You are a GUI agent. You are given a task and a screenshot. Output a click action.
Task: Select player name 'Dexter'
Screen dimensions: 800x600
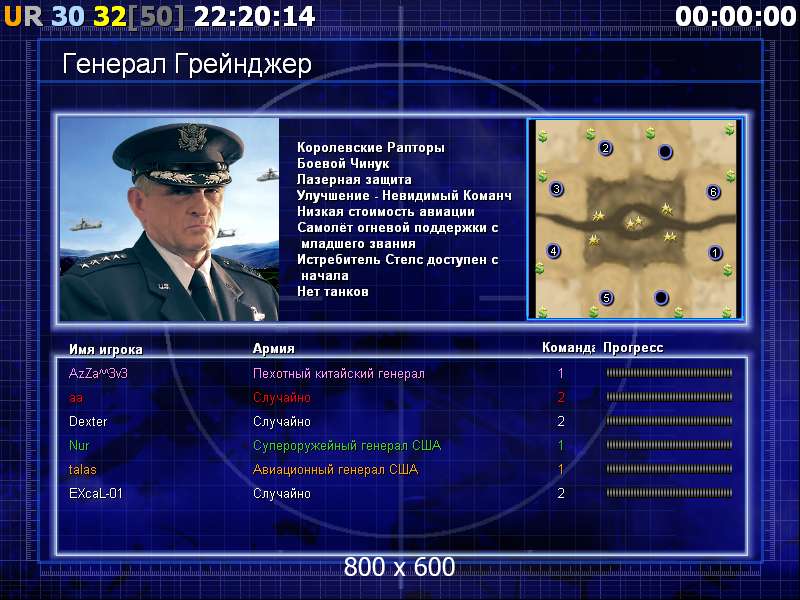tap(88, 421)
